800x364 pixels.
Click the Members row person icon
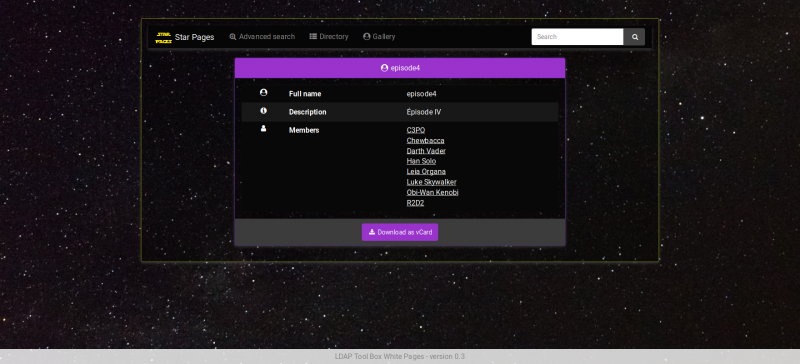point(263,129)
